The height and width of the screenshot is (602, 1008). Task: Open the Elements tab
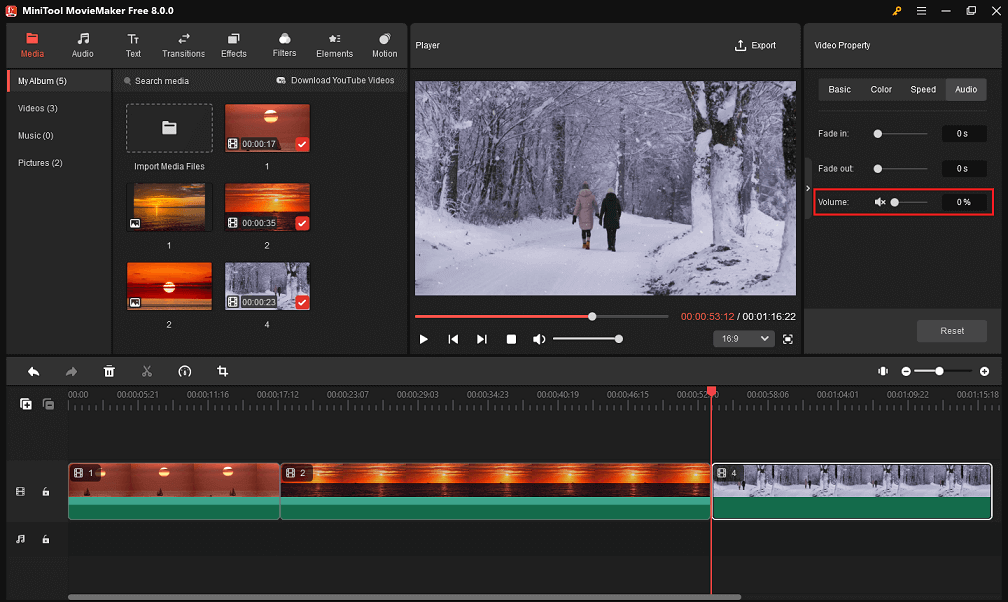(x=334, y=46)
